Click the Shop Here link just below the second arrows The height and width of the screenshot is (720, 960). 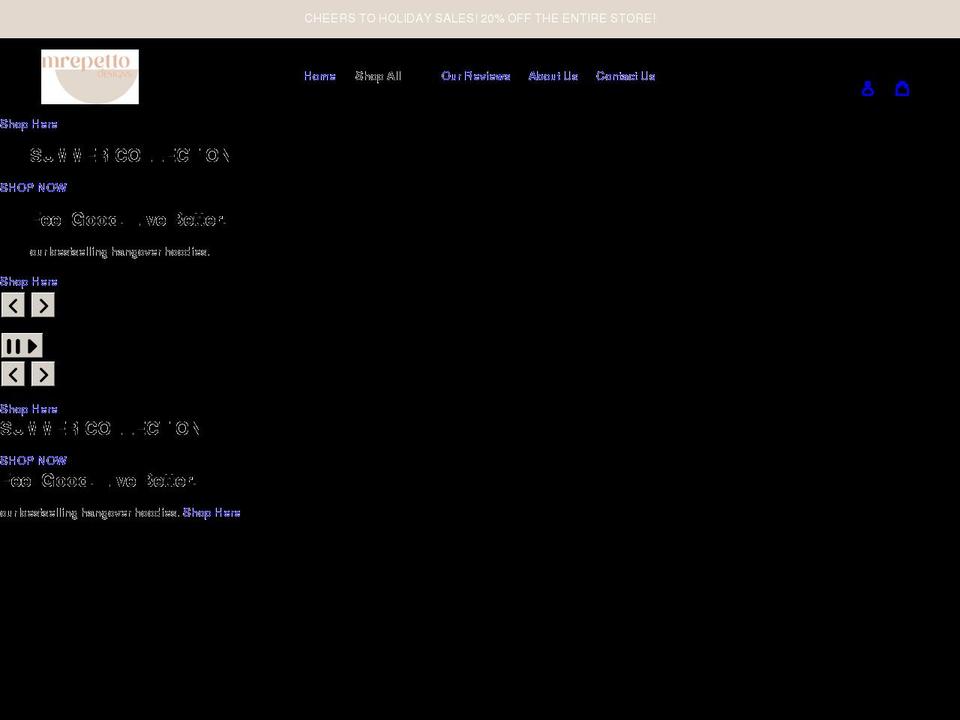point(29,409)
